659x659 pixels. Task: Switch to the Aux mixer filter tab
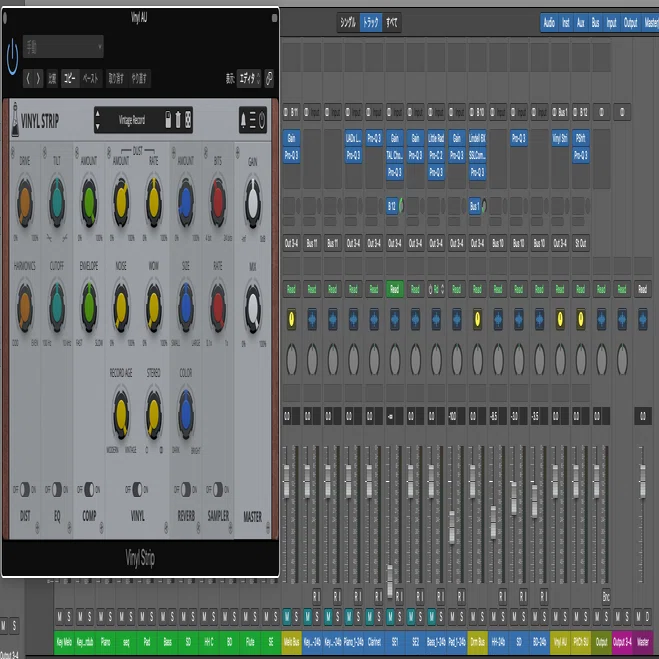click(x=580, y=23)
